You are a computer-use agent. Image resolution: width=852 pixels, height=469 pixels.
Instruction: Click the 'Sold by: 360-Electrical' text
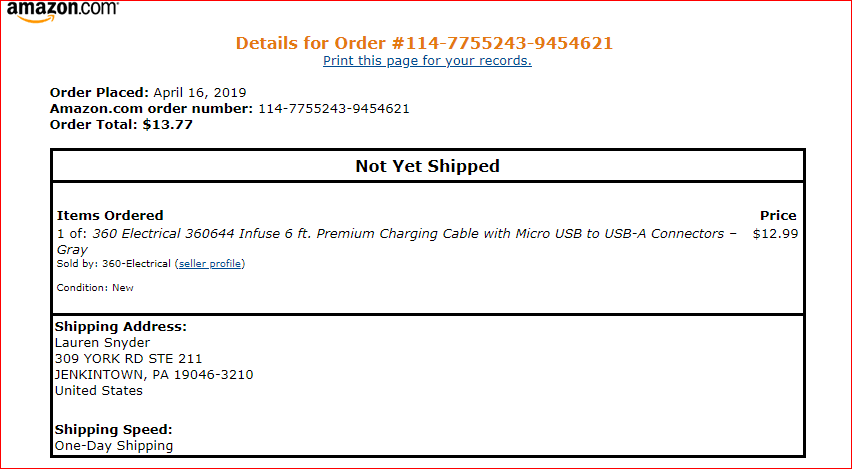click(113, 264)
